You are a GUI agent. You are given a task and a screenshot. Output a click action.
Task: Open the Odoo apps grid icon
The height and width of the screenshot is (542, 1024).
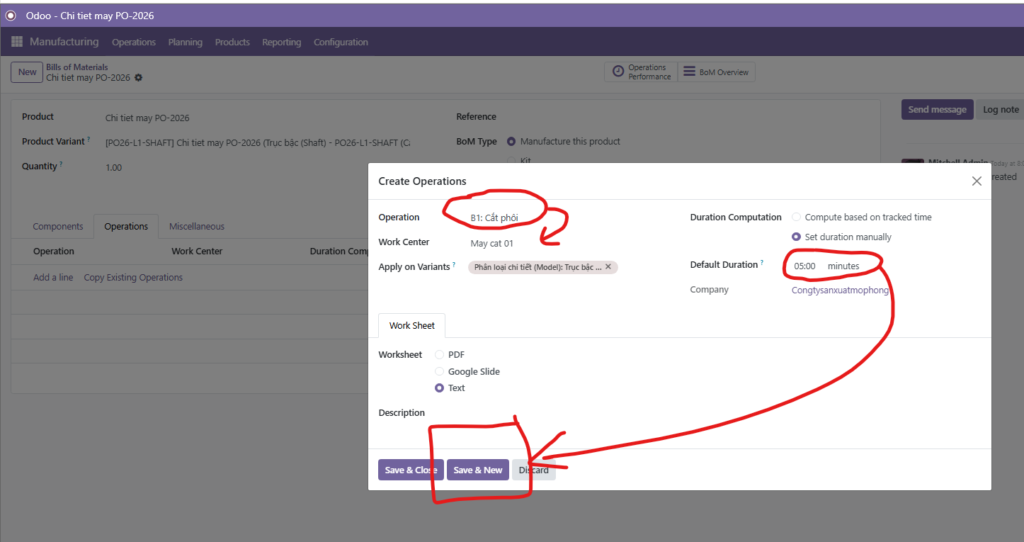tap(17, 42)
